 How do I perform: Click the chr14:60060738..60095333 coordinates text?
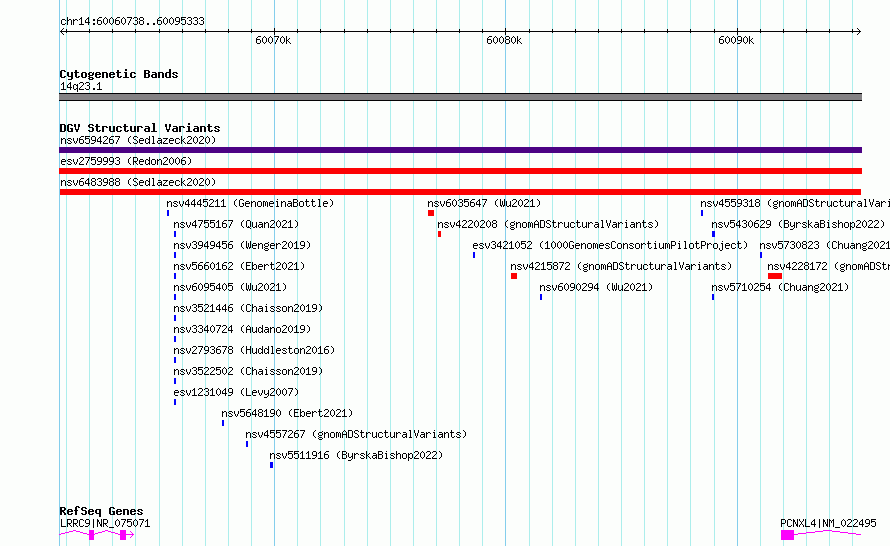pyautogui.click(x=132, y=21)
